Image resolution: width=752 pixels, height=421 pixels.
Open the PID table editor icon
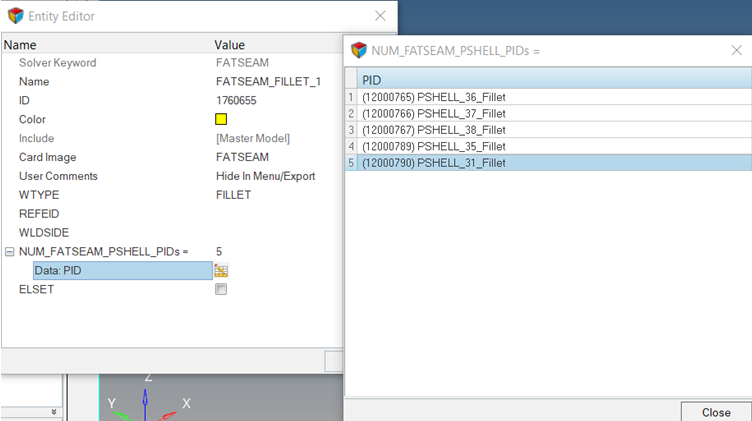[221, 271]
